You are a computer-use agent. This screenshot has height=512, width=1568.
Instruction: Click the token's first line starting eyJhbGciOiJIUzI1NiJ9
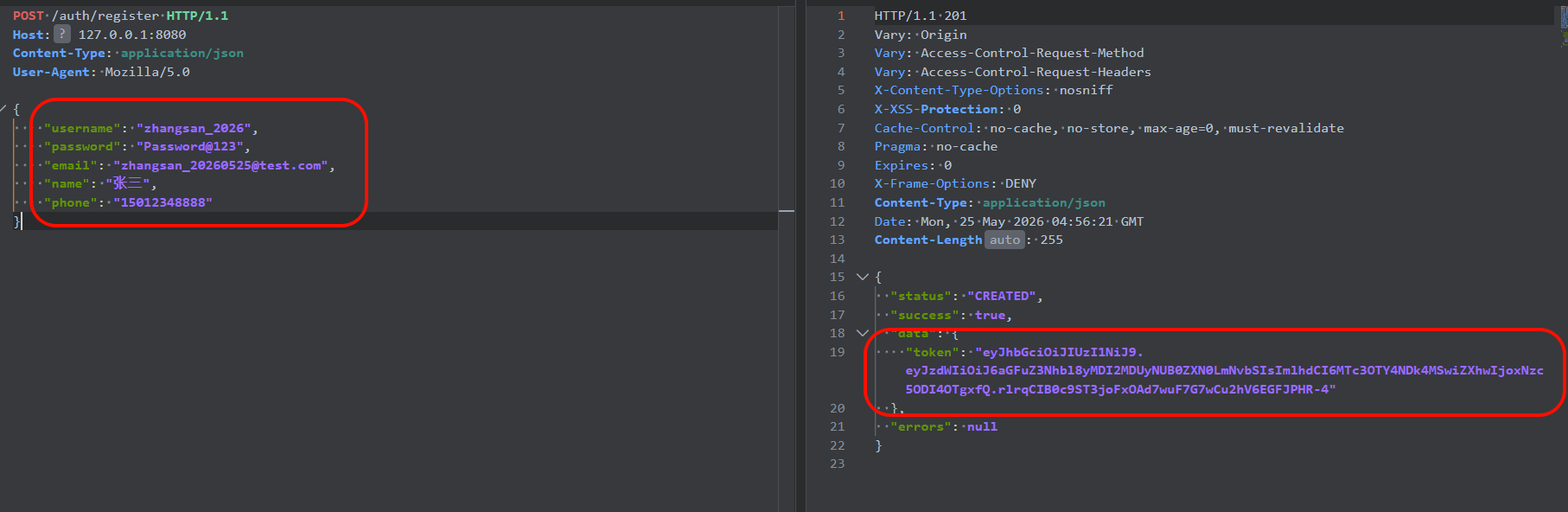coord(1059,352)
